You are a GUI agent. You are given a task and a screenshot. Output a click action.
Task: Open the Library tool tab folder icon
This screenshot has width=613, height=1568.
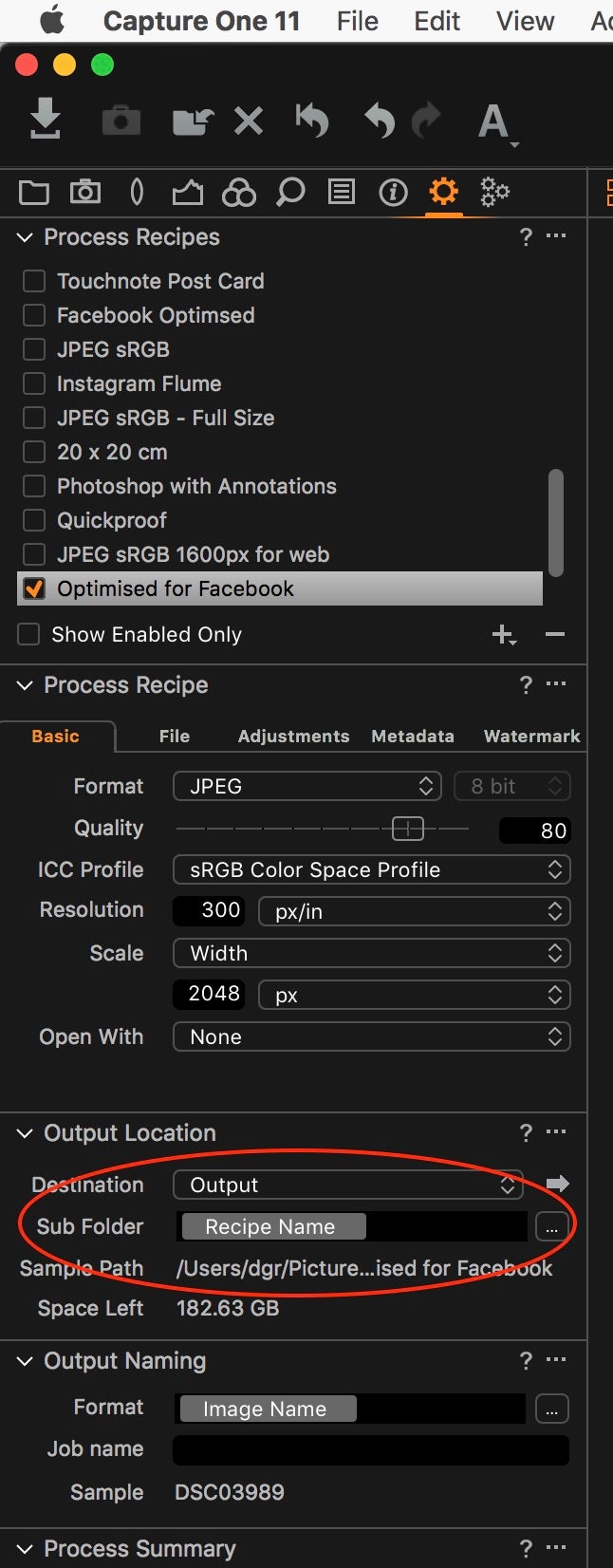pyautogui.click(x=33, y=193)
